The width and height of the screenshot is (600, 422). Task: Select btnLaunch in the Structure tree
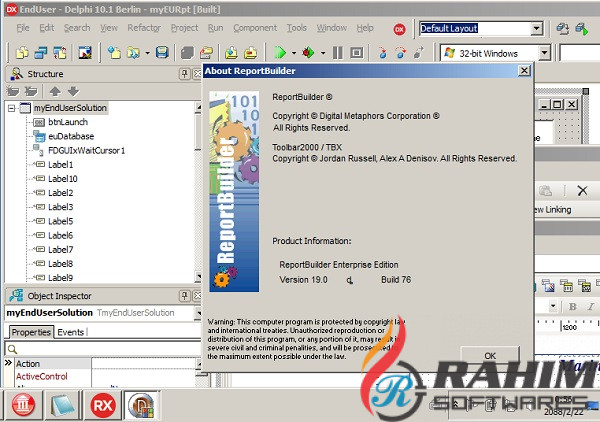coord(68,122)
